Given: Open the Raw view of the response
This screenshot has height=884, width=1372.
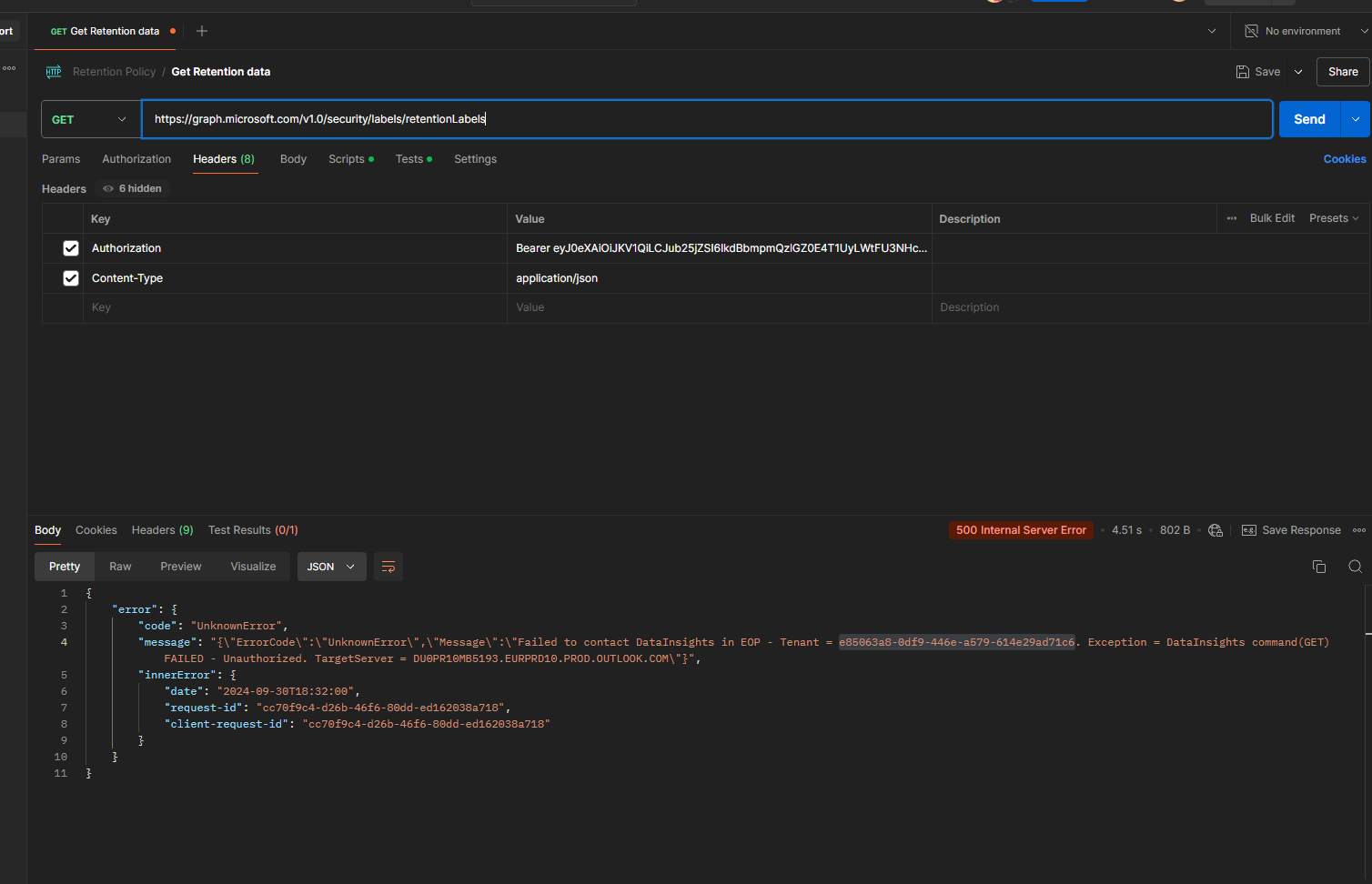Looking at the screenshot, I should pyautogui.click(x=119, y=566).
